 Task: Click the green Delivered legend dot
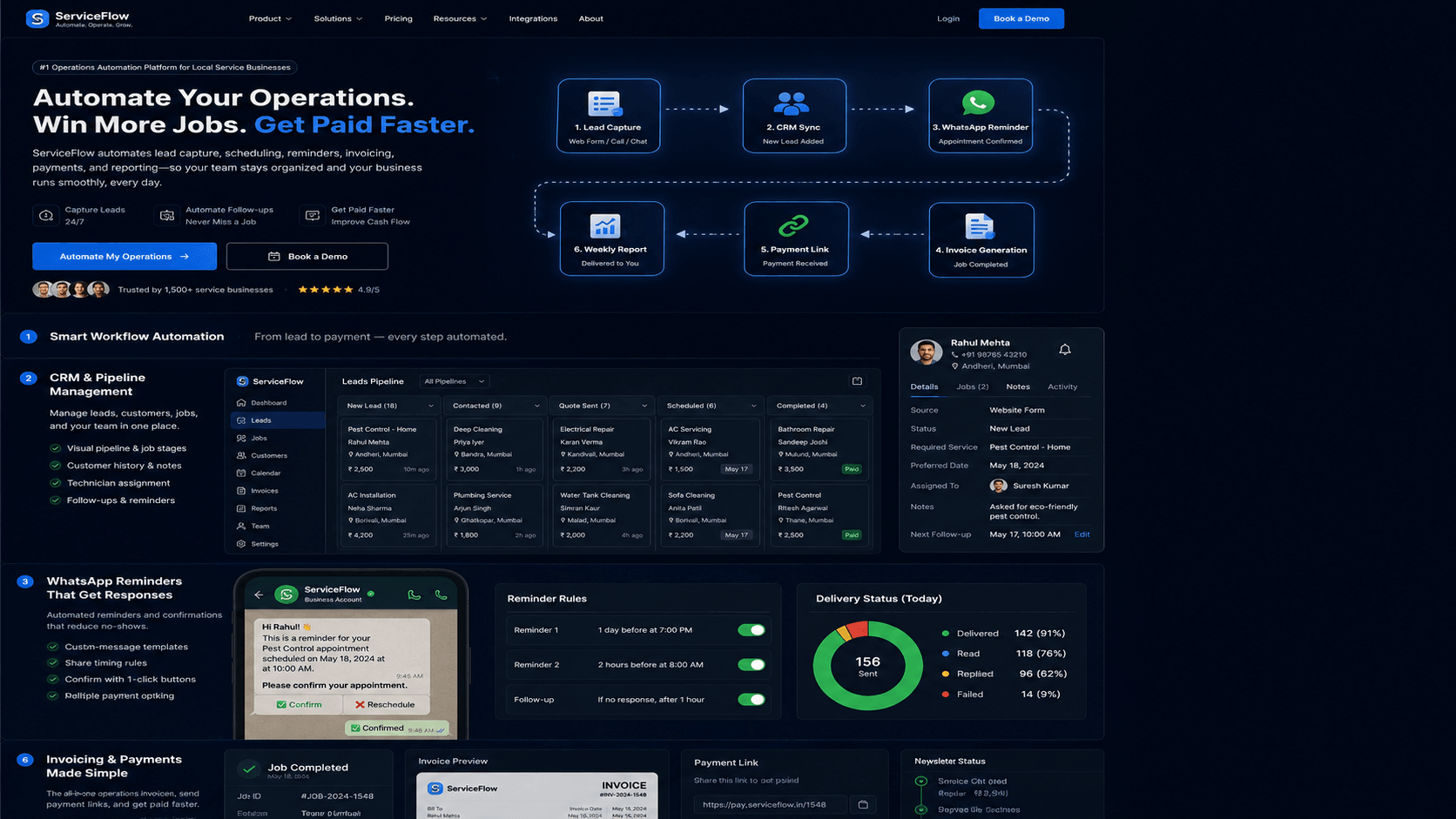tap(945, 634)
